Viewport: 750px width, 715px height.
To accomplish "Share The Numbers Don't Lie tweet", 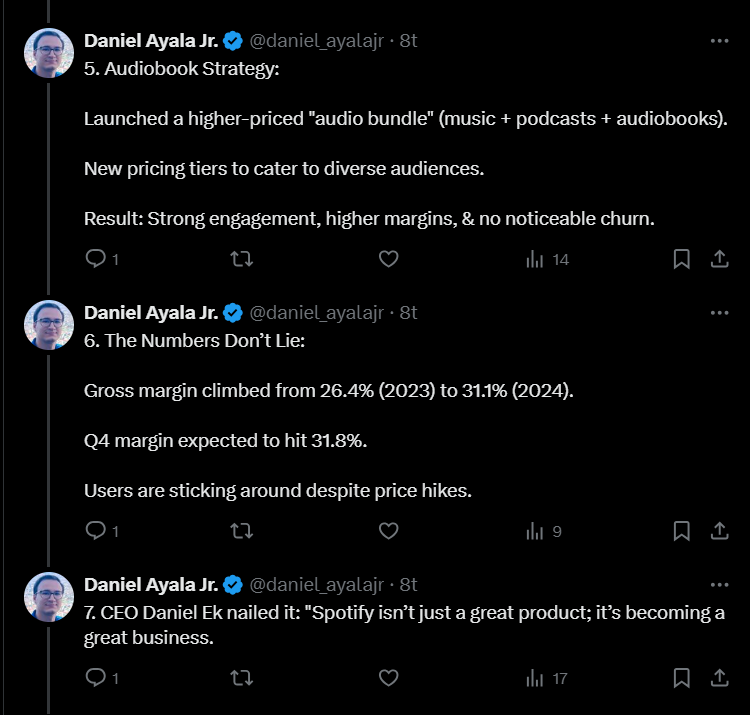I will click(718, 531).
